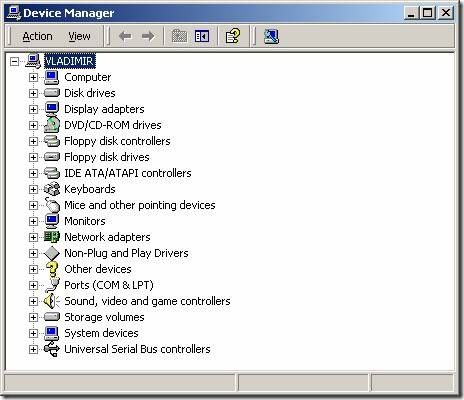Image resolution: width=464 pixels, height=400 pixels.
Task: Click the Ports plug icon
Action: tap(52, 285)
